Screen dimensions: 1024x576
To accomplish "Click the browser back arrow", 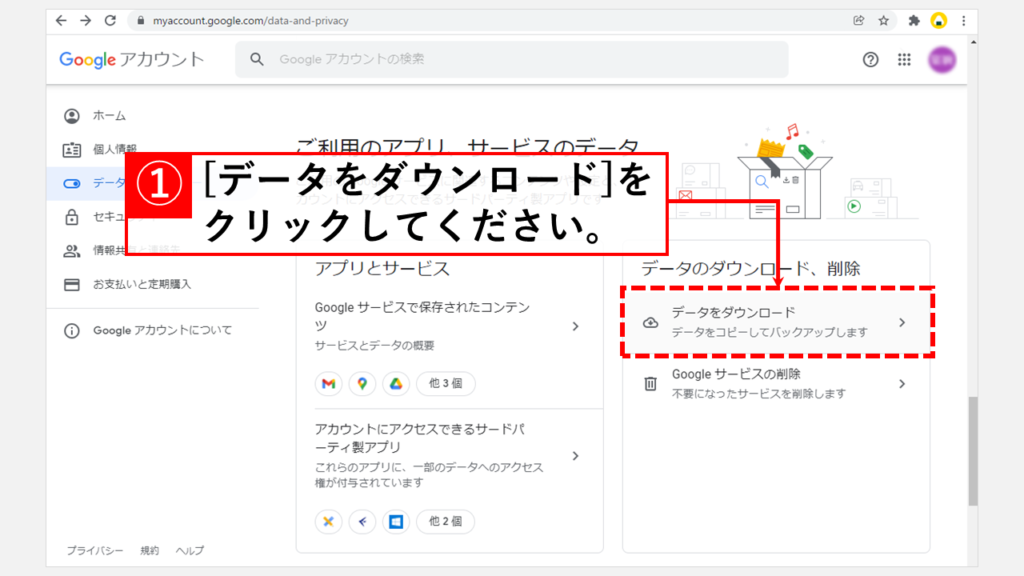I will (x=62, y=20).
